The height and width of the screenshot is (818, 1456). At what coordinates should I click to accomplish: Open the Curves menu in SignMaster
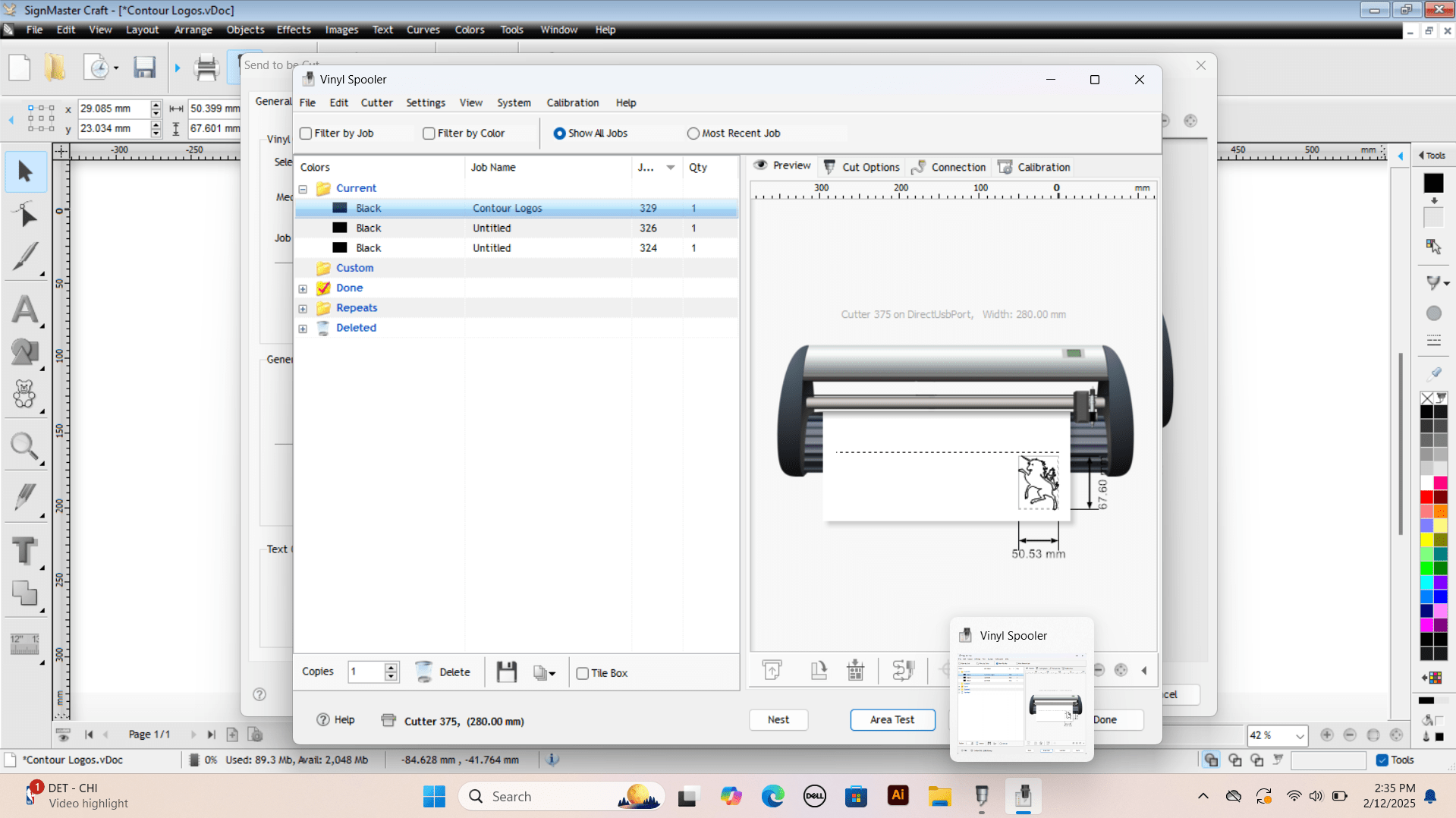pyautogui.click(x=423, y=30)
